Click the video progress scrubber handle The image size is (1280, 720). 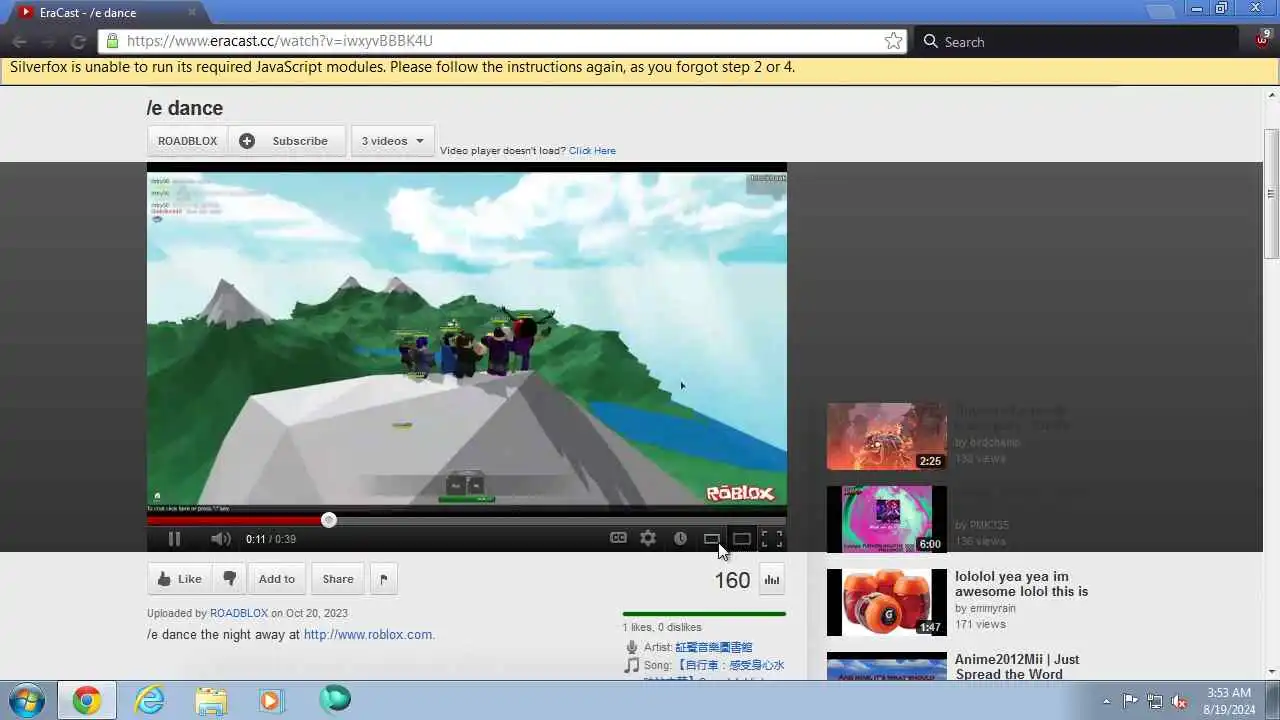329,520
